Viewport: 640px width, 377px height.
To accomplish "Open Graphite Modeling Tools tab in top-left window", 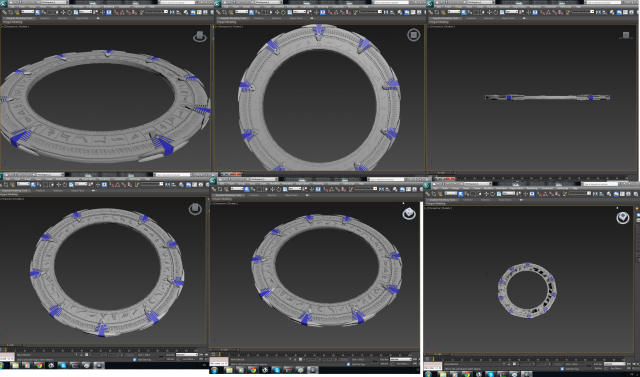I will pos(19,18).
